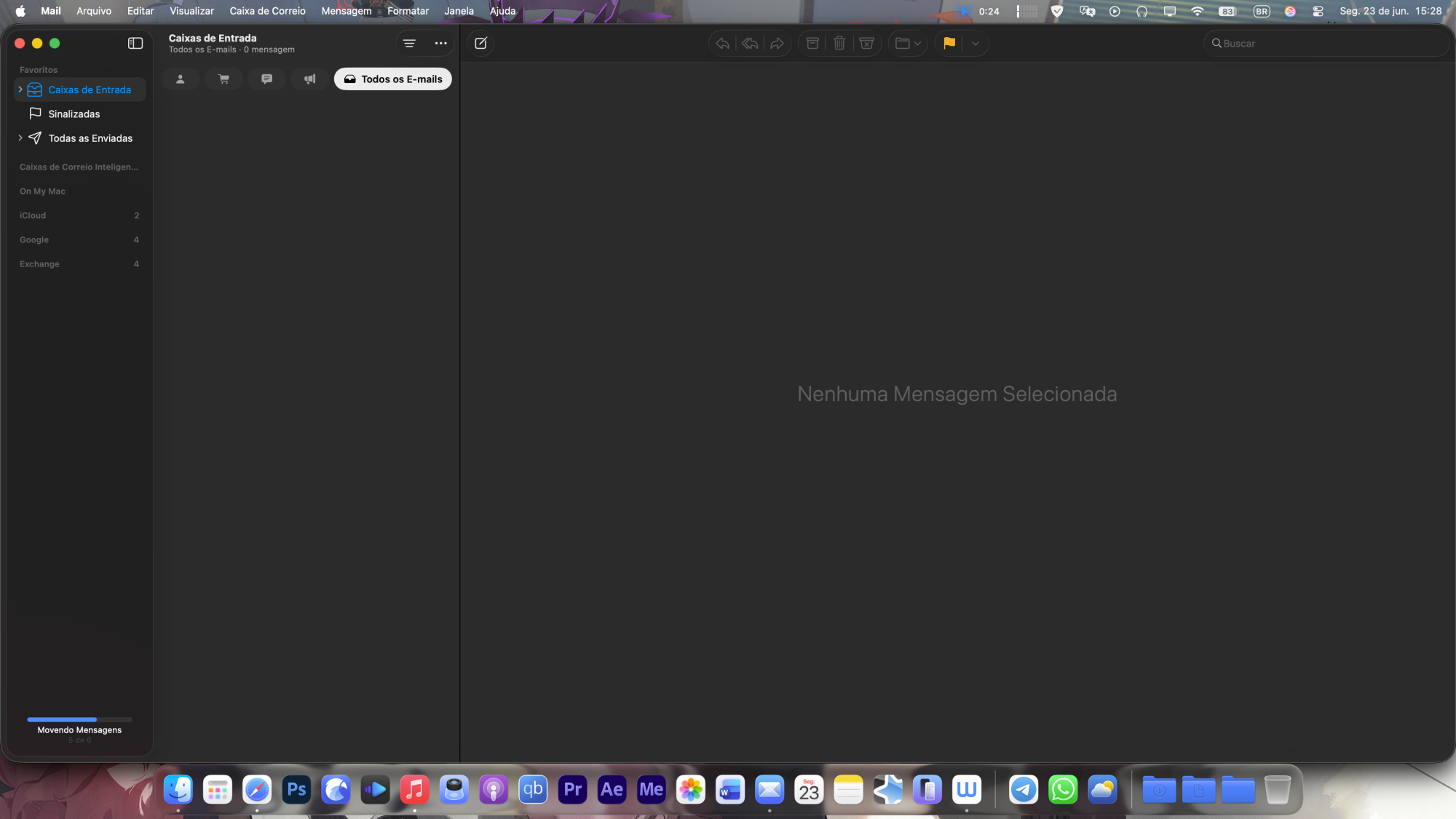
Task: Select the Todos os E-mails tab
Action: pos(393,79)
